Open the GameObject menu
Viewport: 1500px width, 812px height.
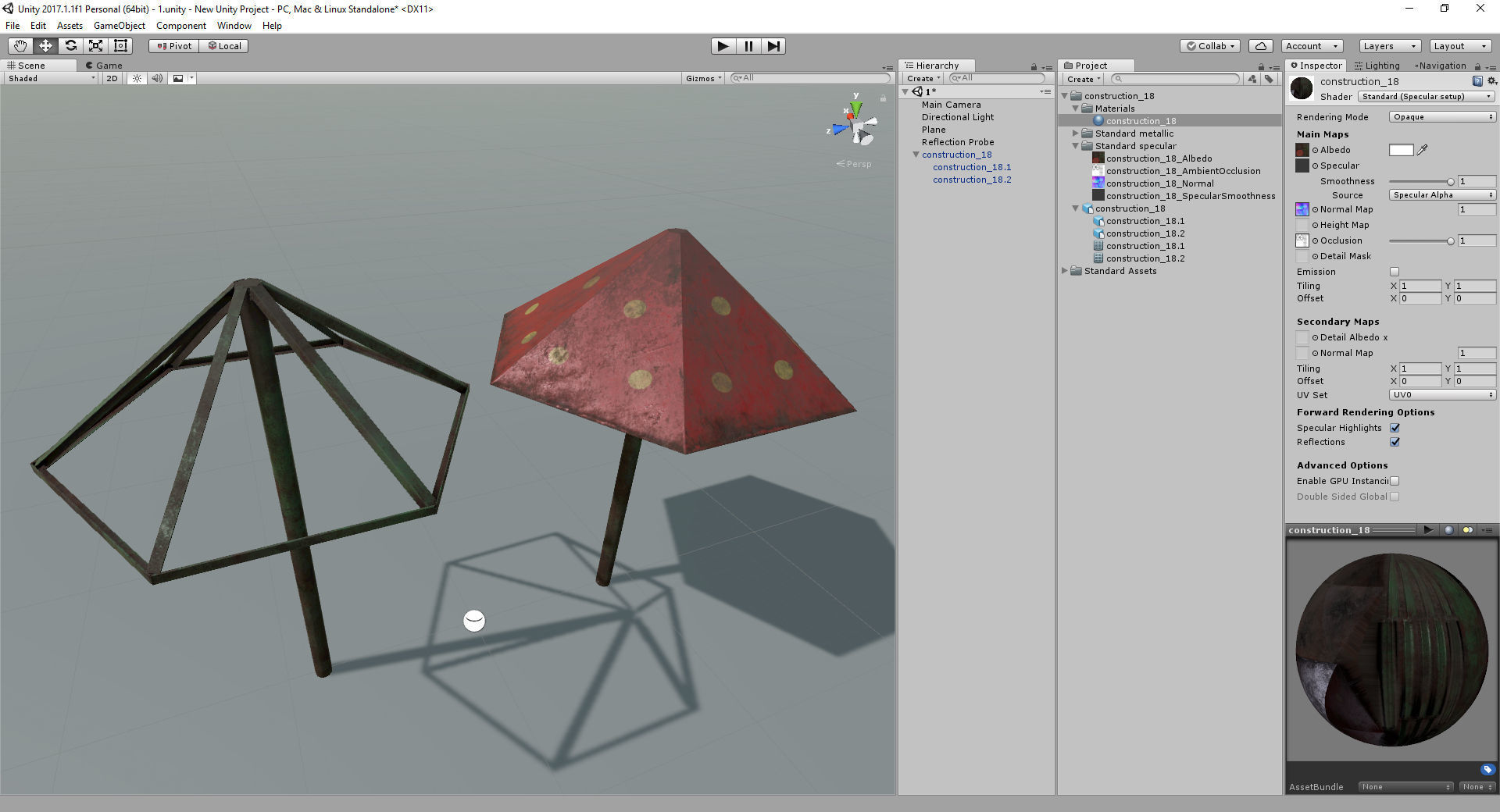[119, 26]
